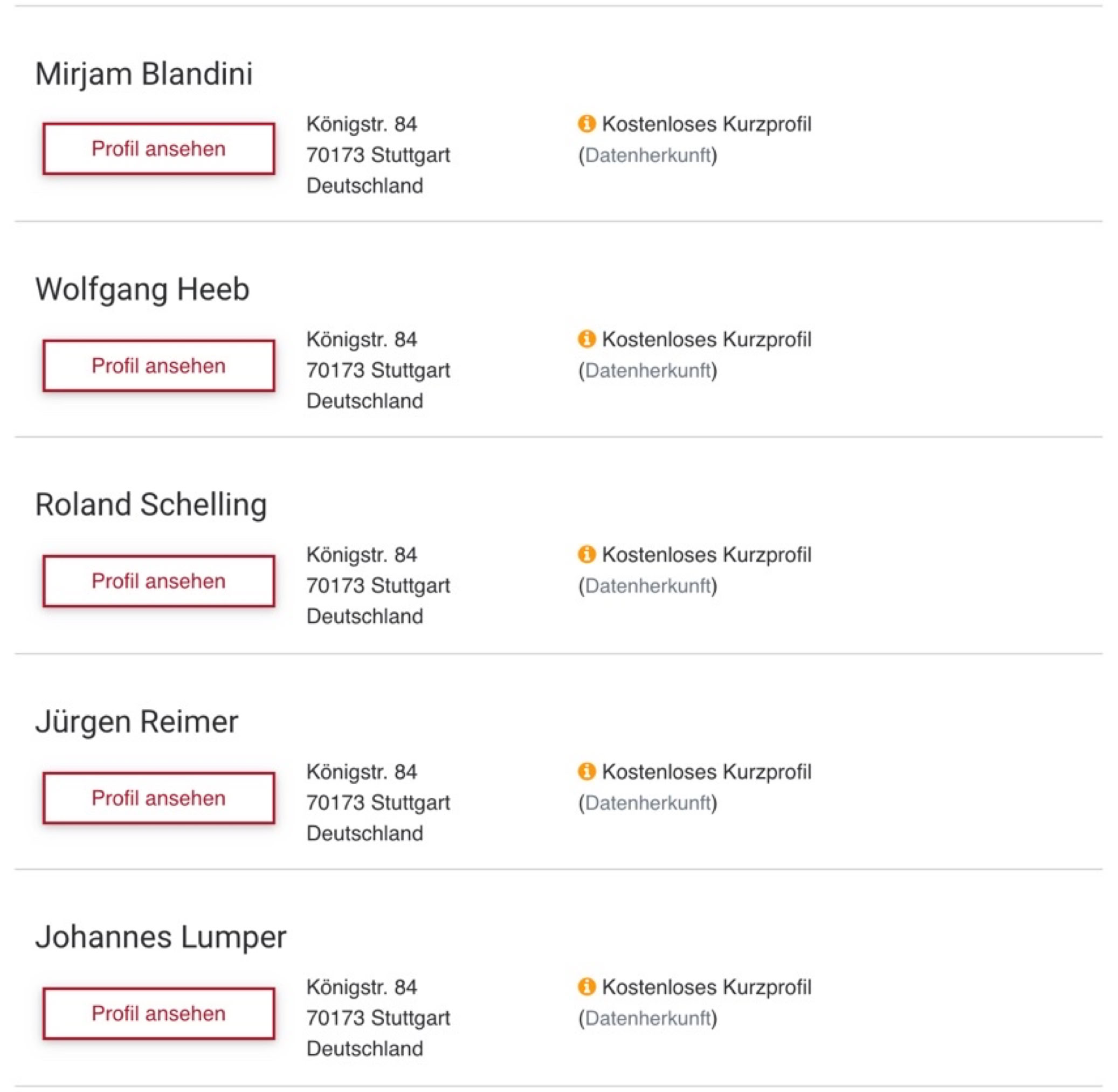Open Datenherkunft link in Jürgen Reimer entry
This screenshot has width=1118, height=1092.
pyautogui.click(x=647, y=803)
